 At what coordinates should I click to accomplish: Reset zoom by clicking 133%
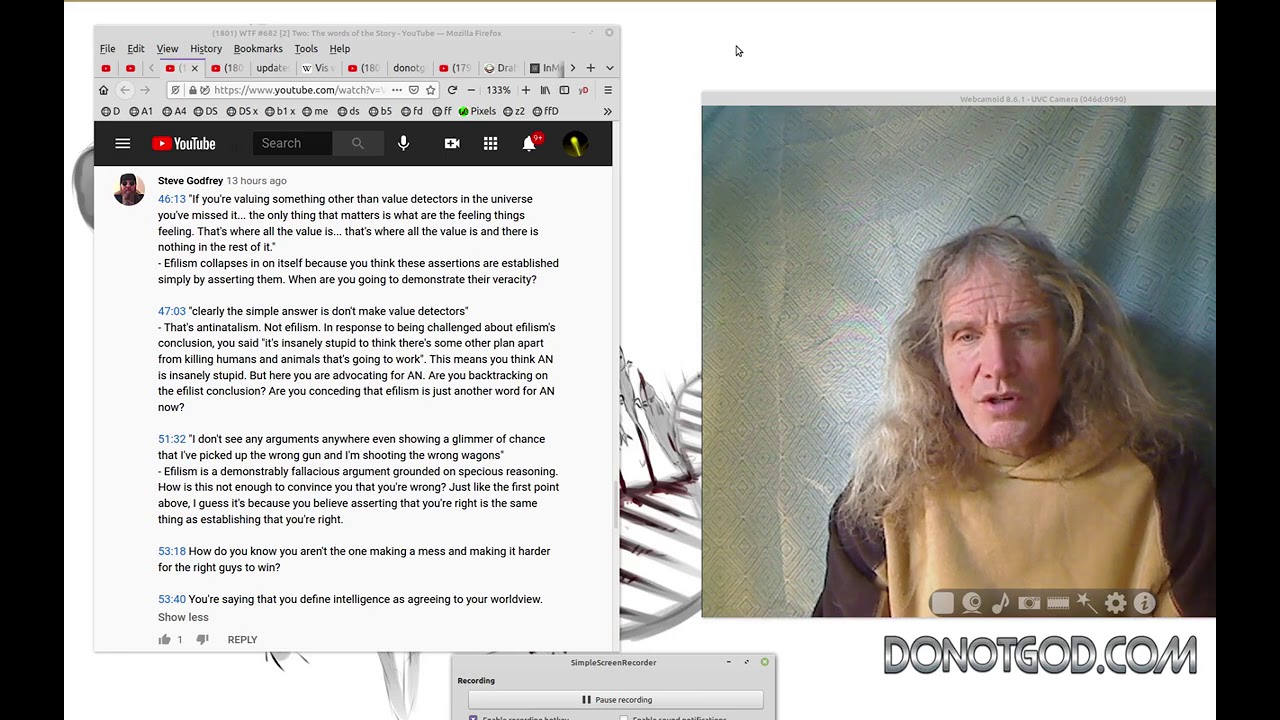[x=498, y=90]
